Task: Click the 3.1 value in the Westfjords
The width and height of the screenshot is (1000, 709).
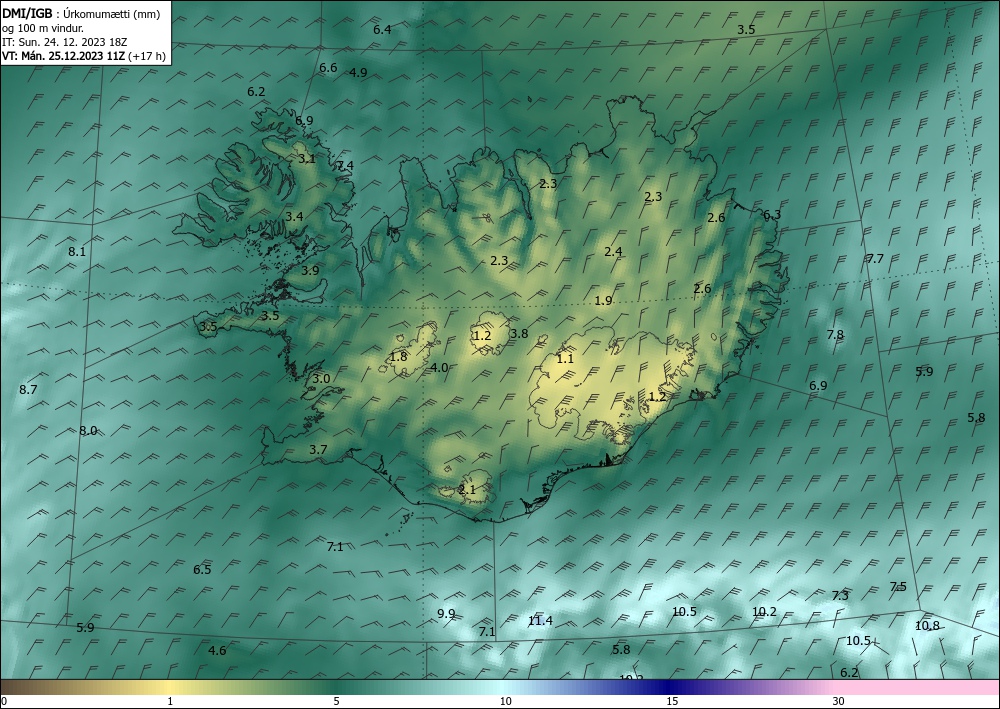Action: coord(307,159)
